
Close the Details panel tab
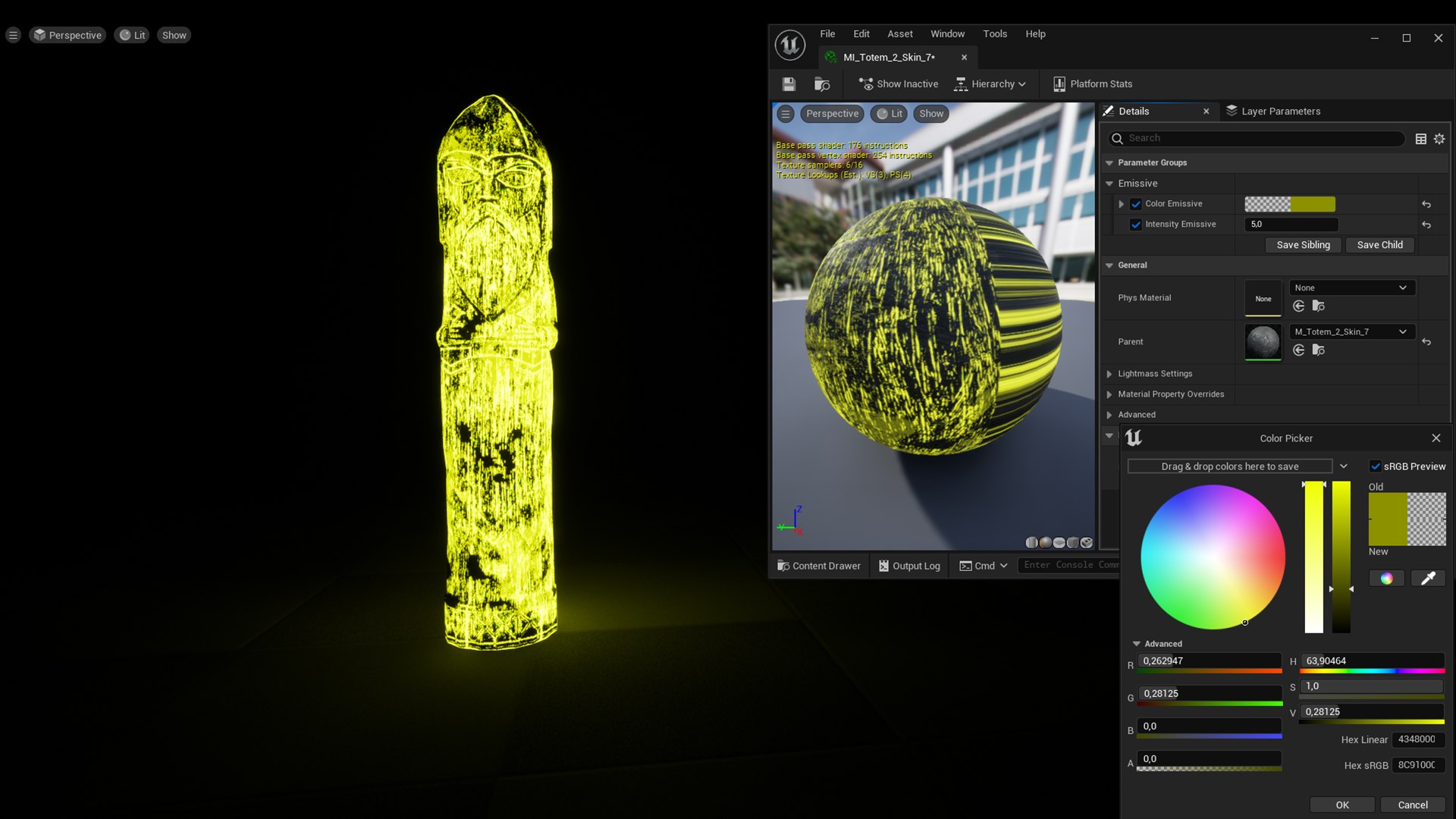[1207, 111]
